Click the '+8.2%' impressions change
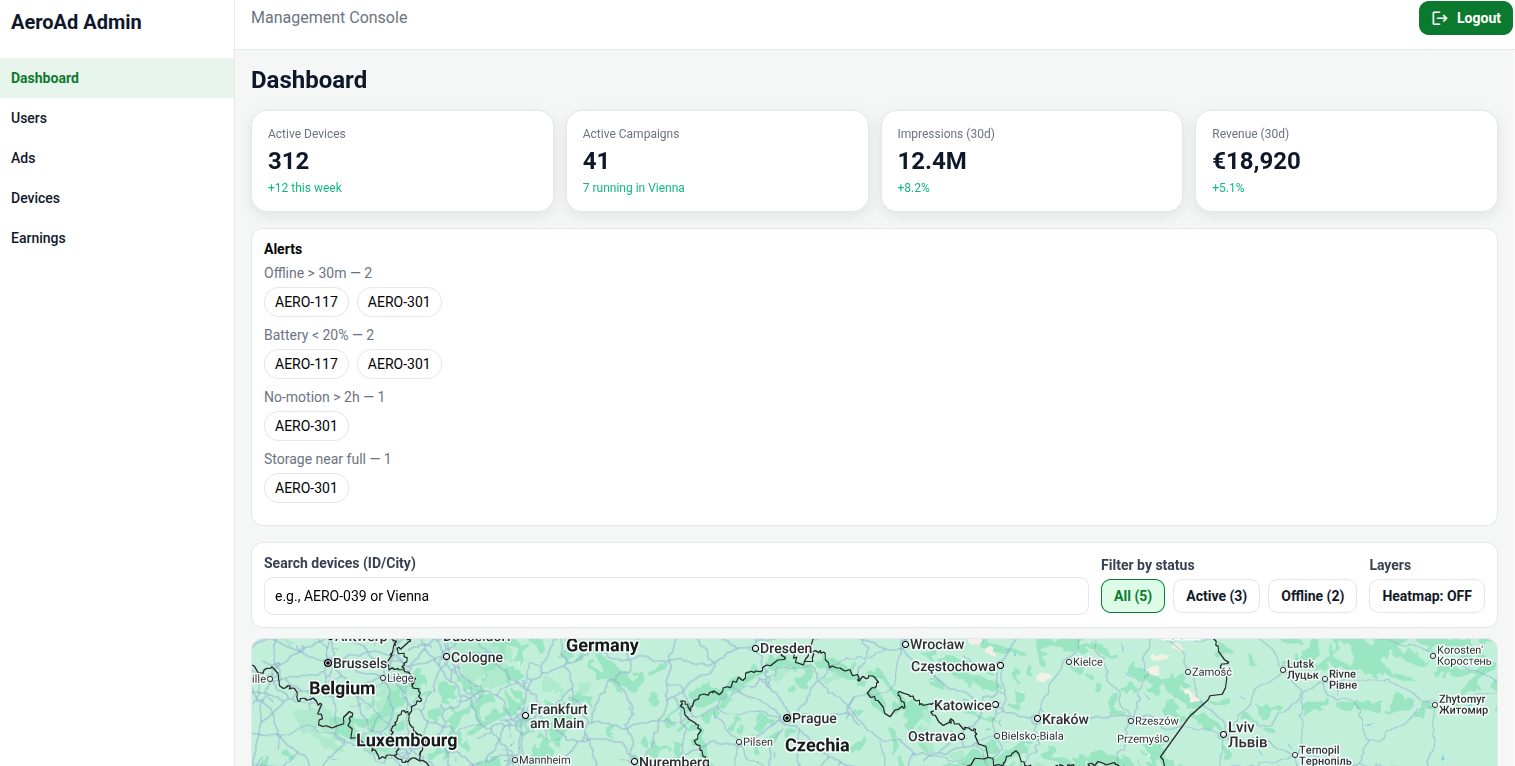The height and width of the screenshot is (766, 1515). tap(913, 188)
